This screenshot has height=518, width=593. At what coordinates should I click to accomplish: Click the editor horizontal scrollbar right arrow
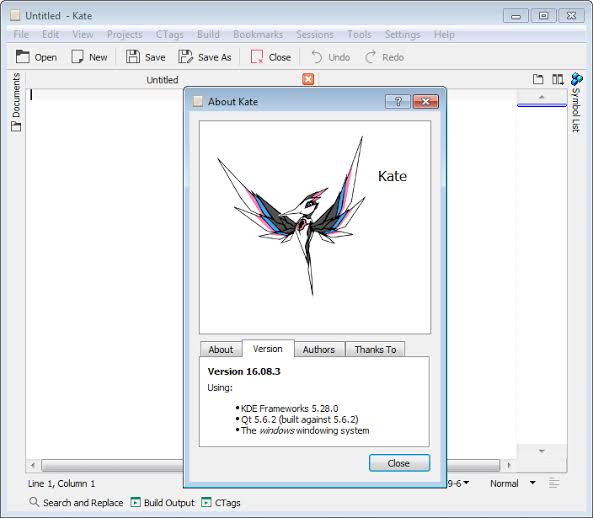point(508,465)
